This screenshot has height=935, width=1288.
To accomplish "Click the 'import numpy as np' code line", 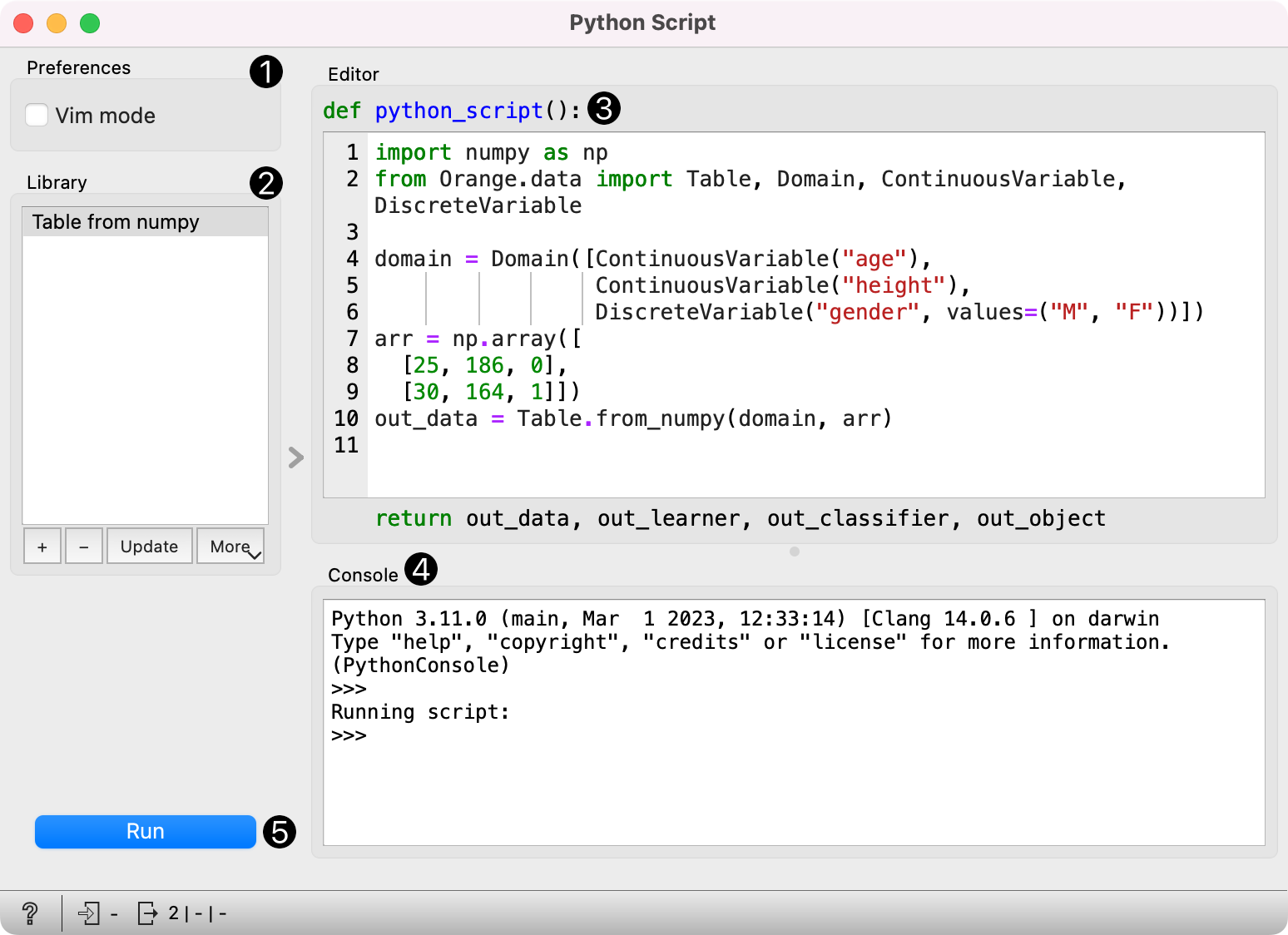I will tap(491, 153).
